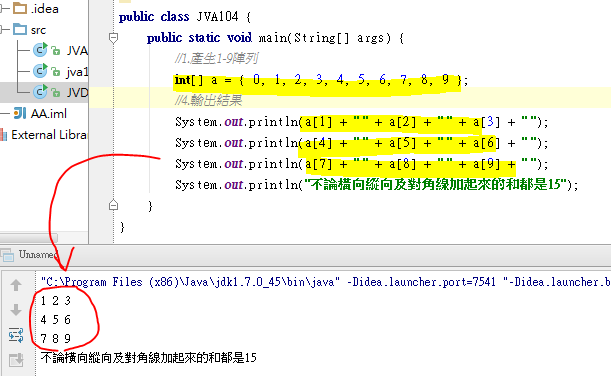Click the int[] a array declaration line

321,80
